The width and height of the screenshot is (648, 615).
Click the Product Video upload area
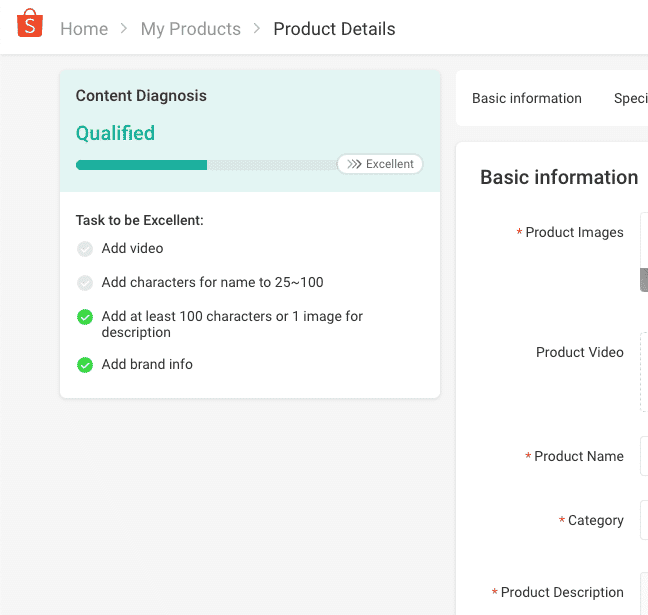[x=643, y=372]
